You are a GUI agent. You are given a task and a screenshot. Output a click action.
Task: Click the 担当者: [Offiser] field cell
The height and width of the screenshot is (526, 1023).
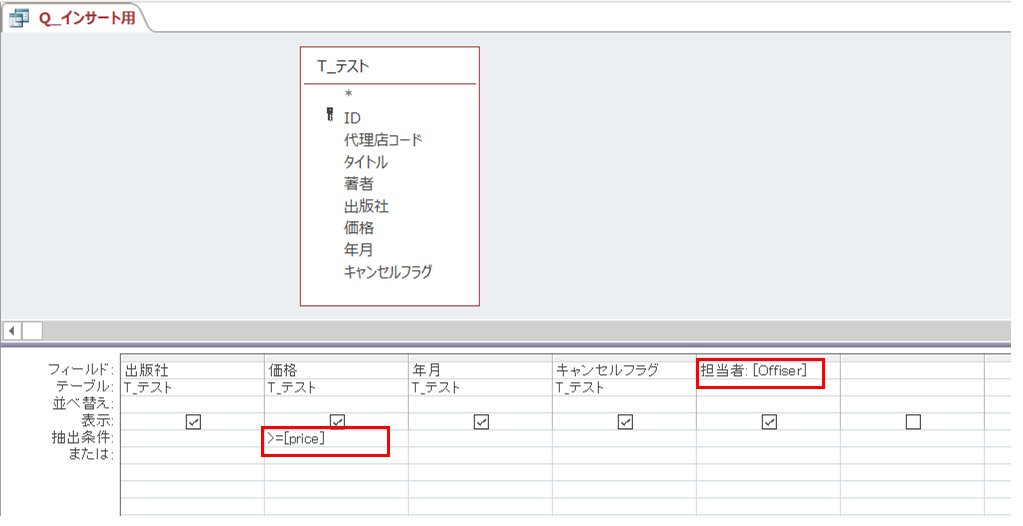tap(769, 370)
